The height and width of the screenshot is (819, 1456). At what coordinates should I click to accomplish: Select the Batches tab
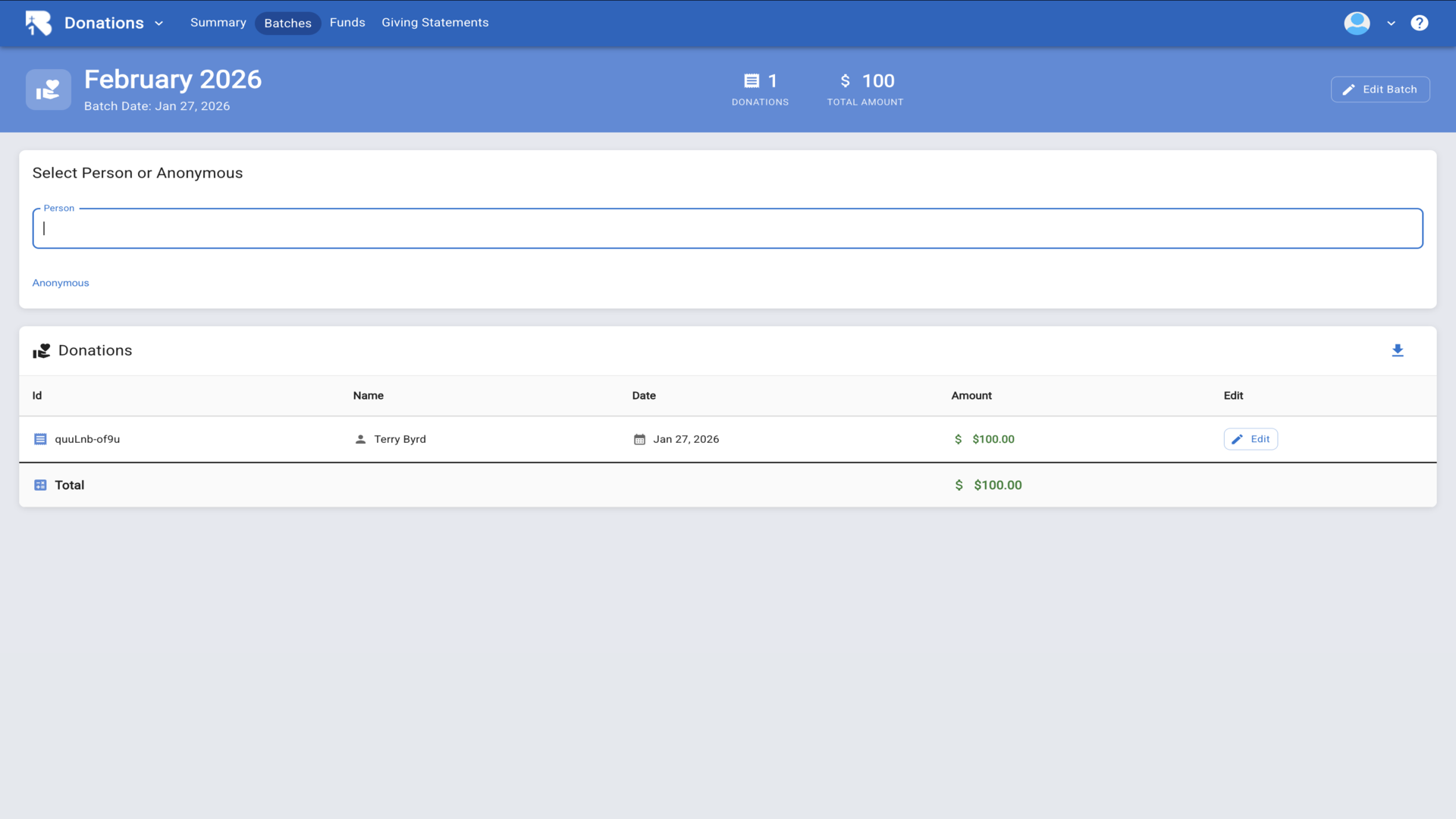[x=287, y=24]
